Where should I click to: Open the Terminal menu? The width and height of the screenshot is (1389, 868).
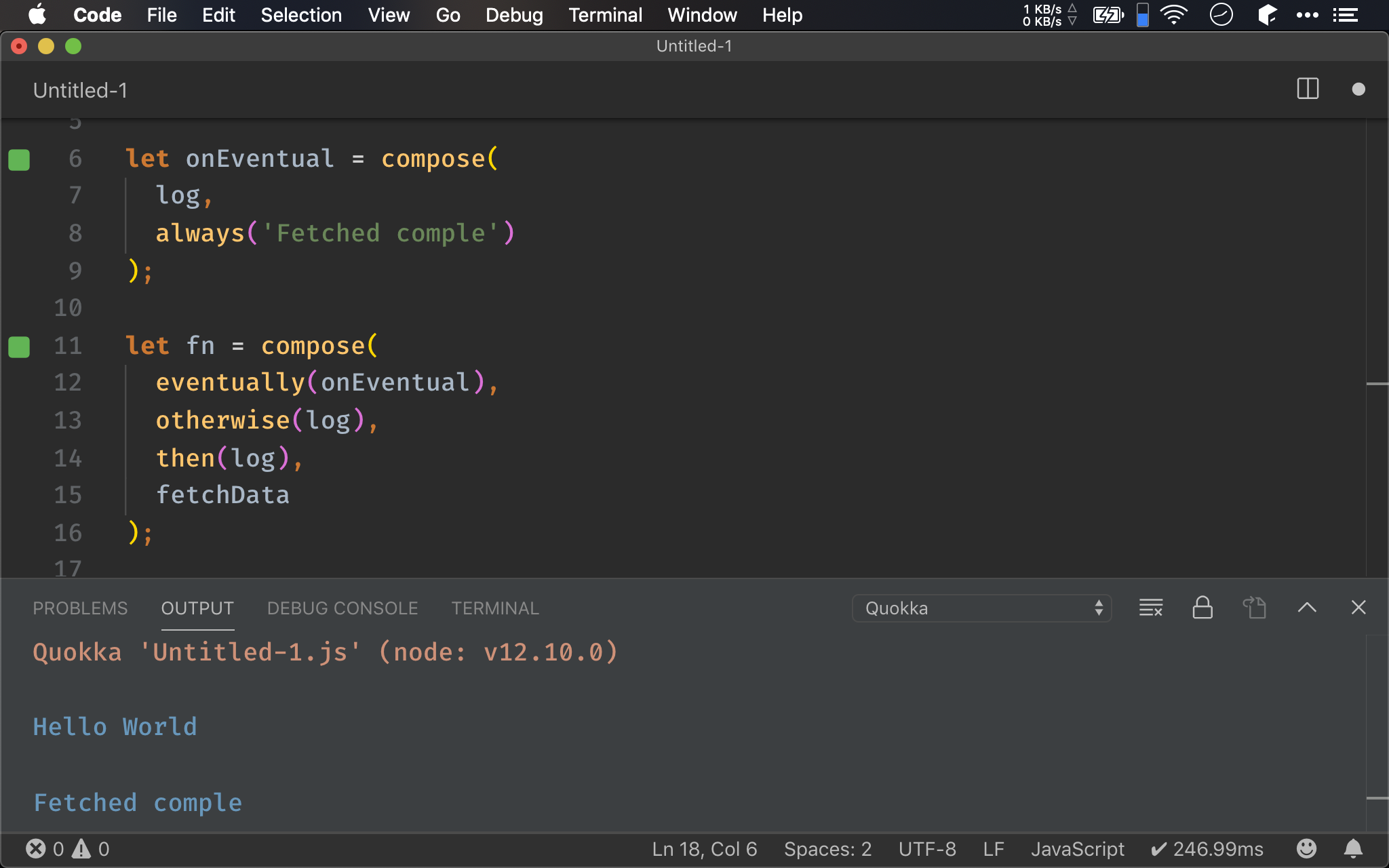click(605, 15)
